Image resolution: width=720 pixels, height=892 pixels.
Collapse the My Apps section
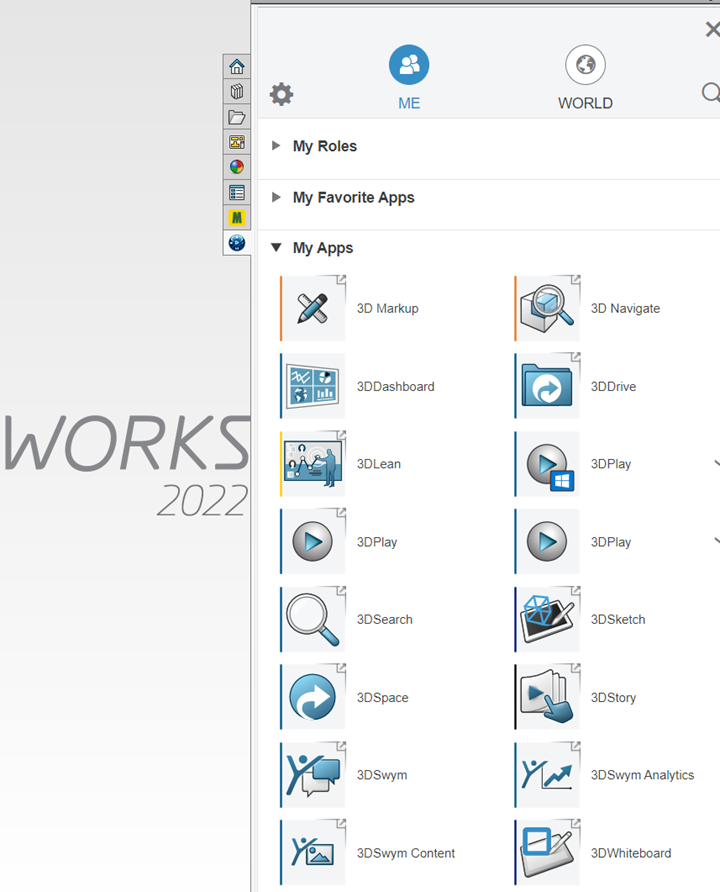276,247
